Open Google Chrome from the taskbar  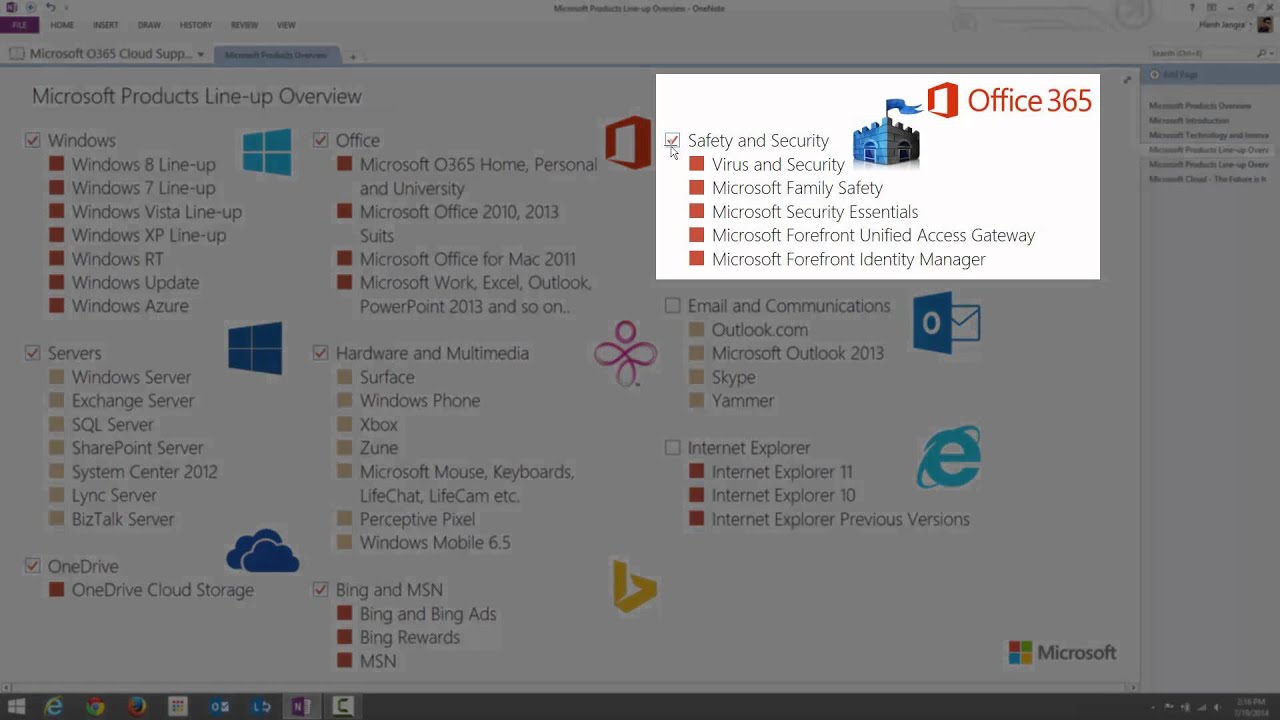coord(95,707)
